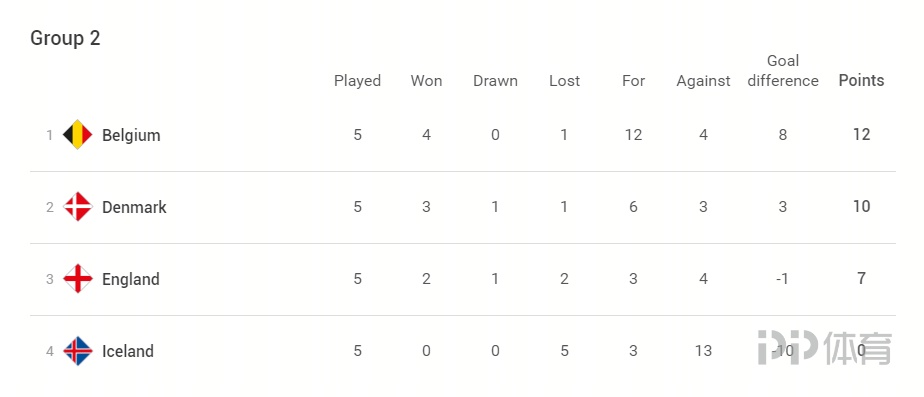Sort table by Points column header
The image size is (924, 397).
[x=862, y=81]
